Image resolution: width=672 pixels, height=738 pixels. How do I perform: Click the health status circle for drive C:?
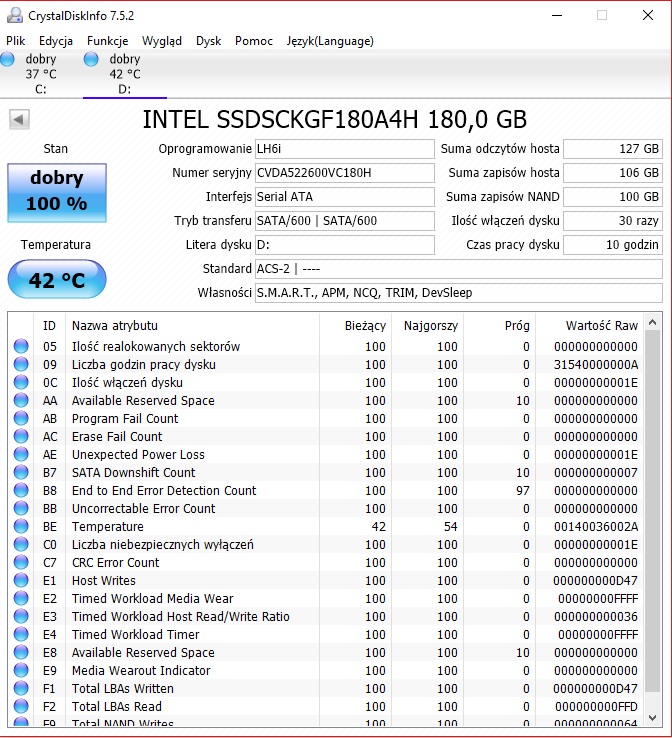(x=7, y=59)
